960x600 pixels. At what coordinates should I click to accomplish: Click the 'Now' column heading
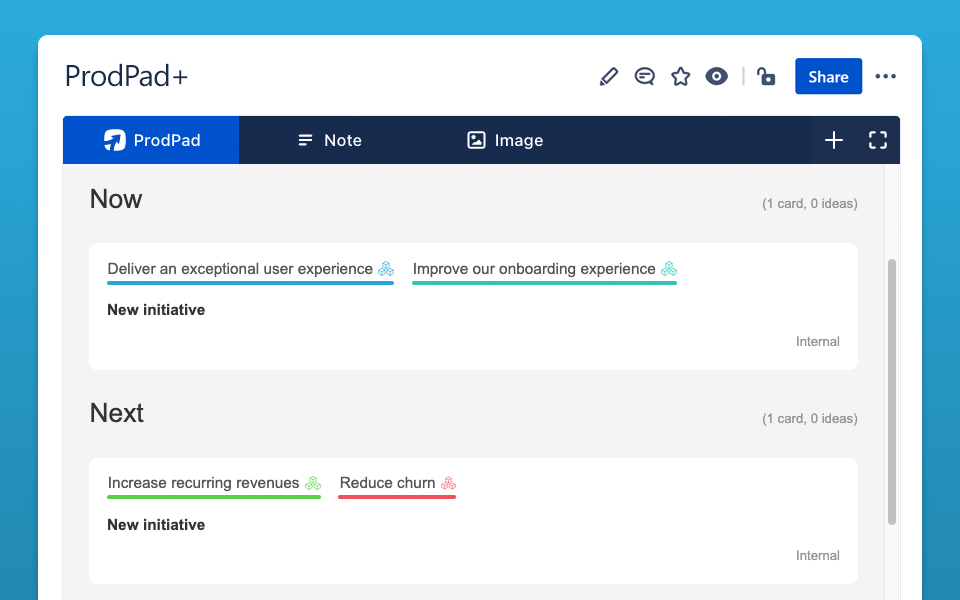click(116, 199)
